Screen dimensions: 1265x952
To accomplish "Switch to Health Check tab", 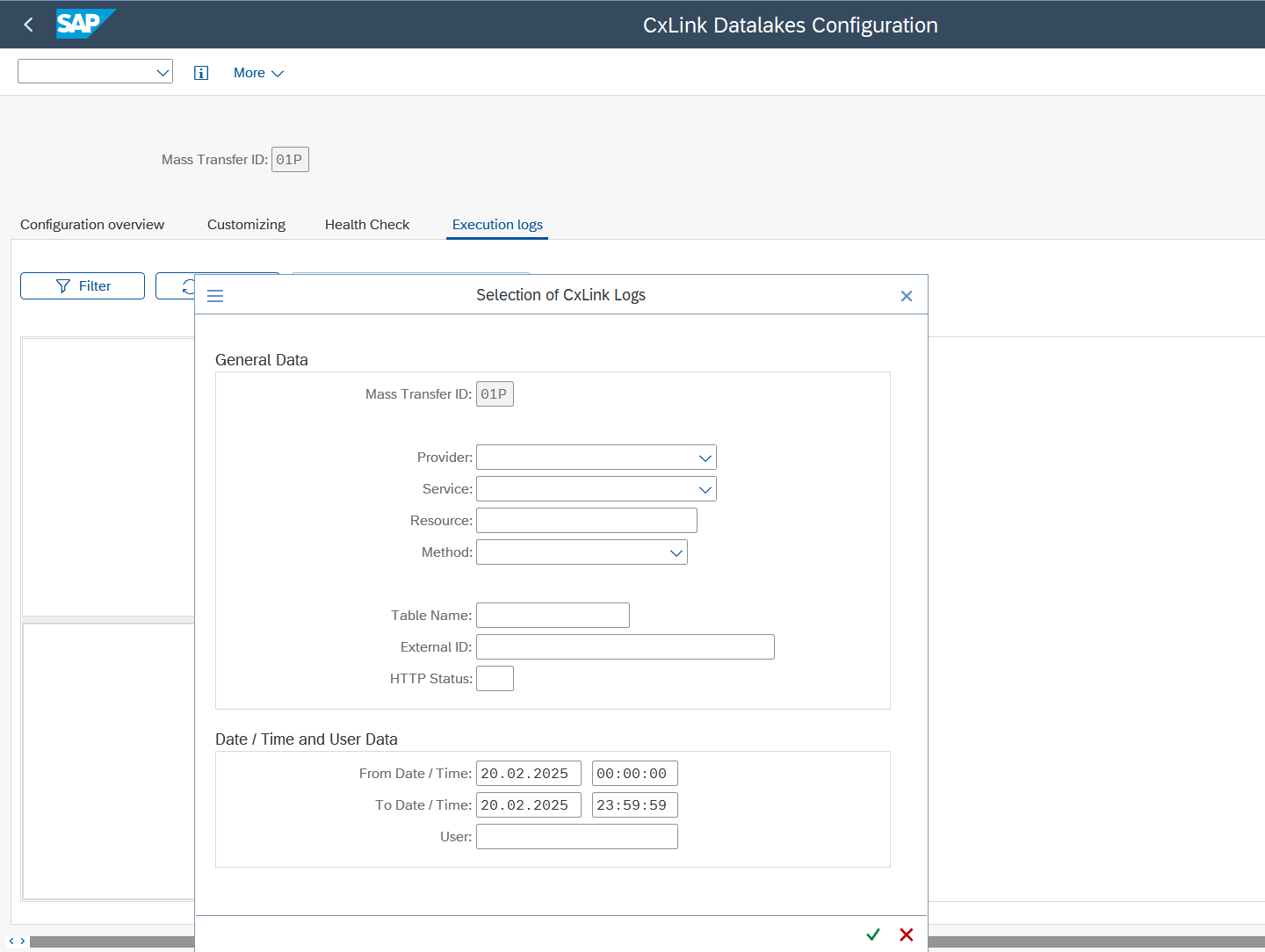I will (367, 225).
